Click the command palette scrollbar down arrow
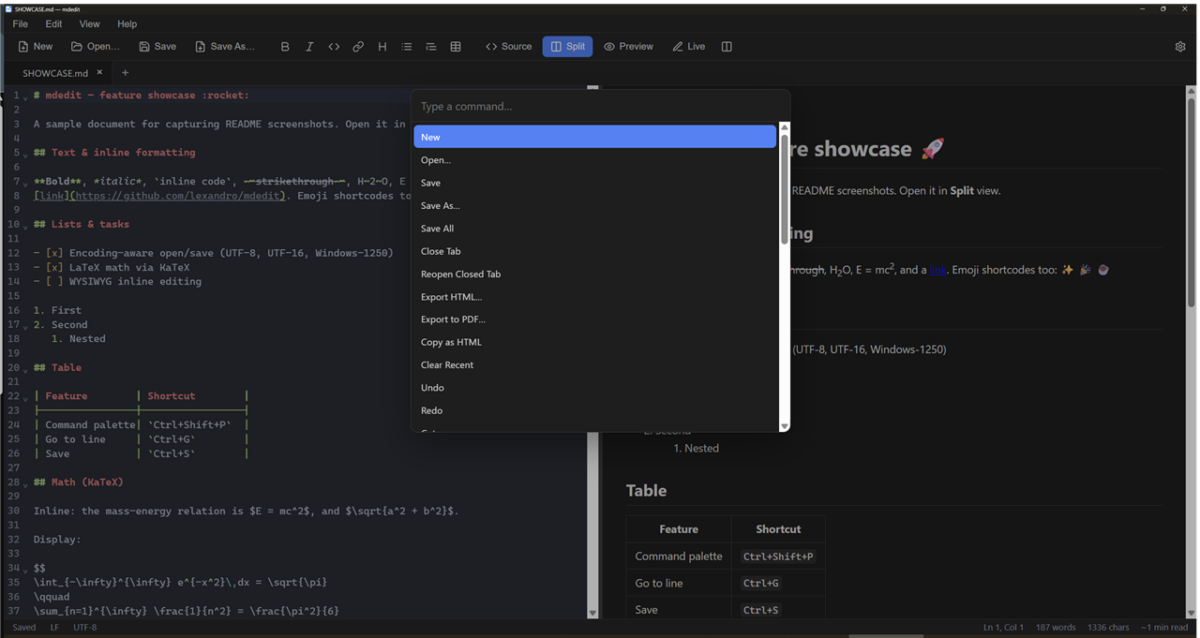Screen dimensions: 1200x638 784,426
